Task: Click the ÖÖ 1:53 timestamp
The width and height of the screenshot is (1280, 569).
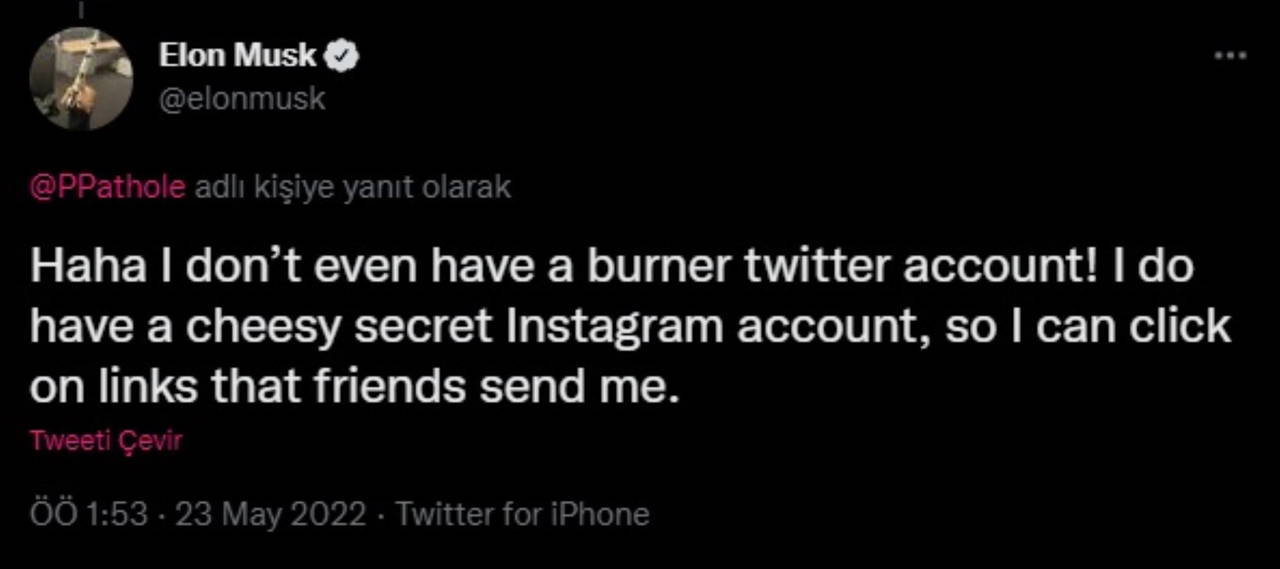Action: coord(88,515)
